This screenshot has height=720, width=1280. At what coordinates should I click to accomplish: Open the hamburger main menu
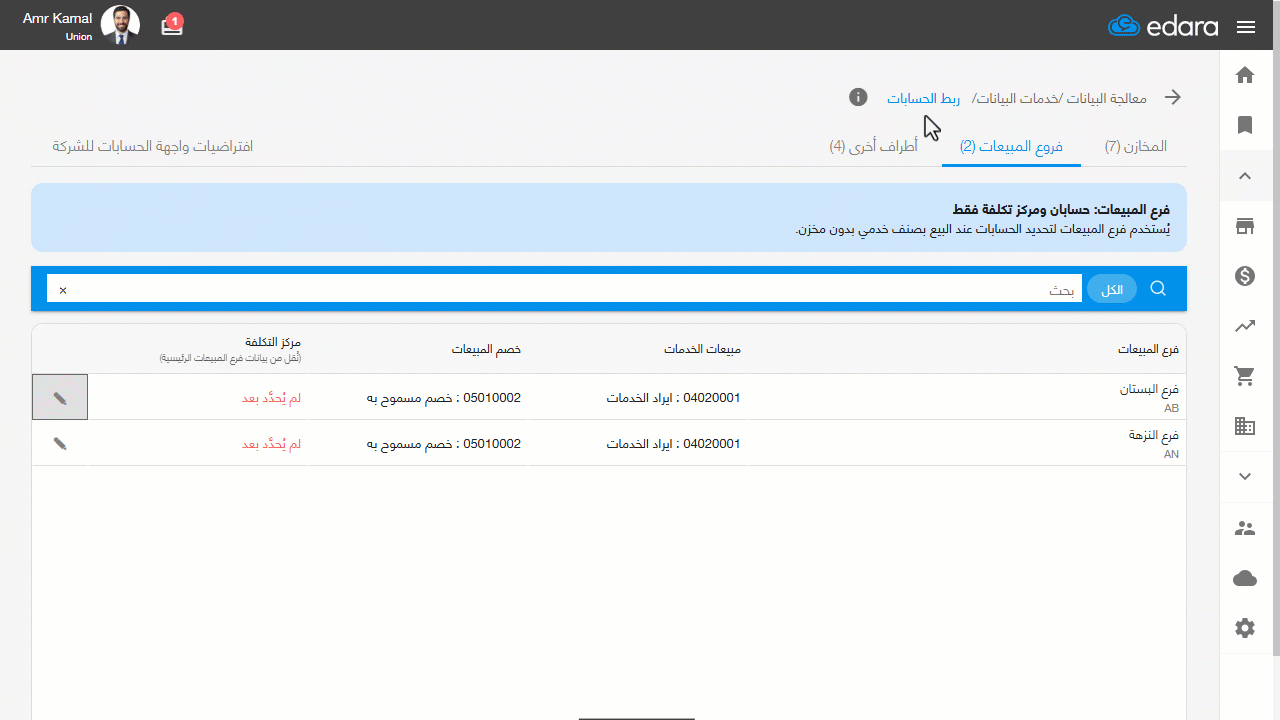coord(1245,27)
